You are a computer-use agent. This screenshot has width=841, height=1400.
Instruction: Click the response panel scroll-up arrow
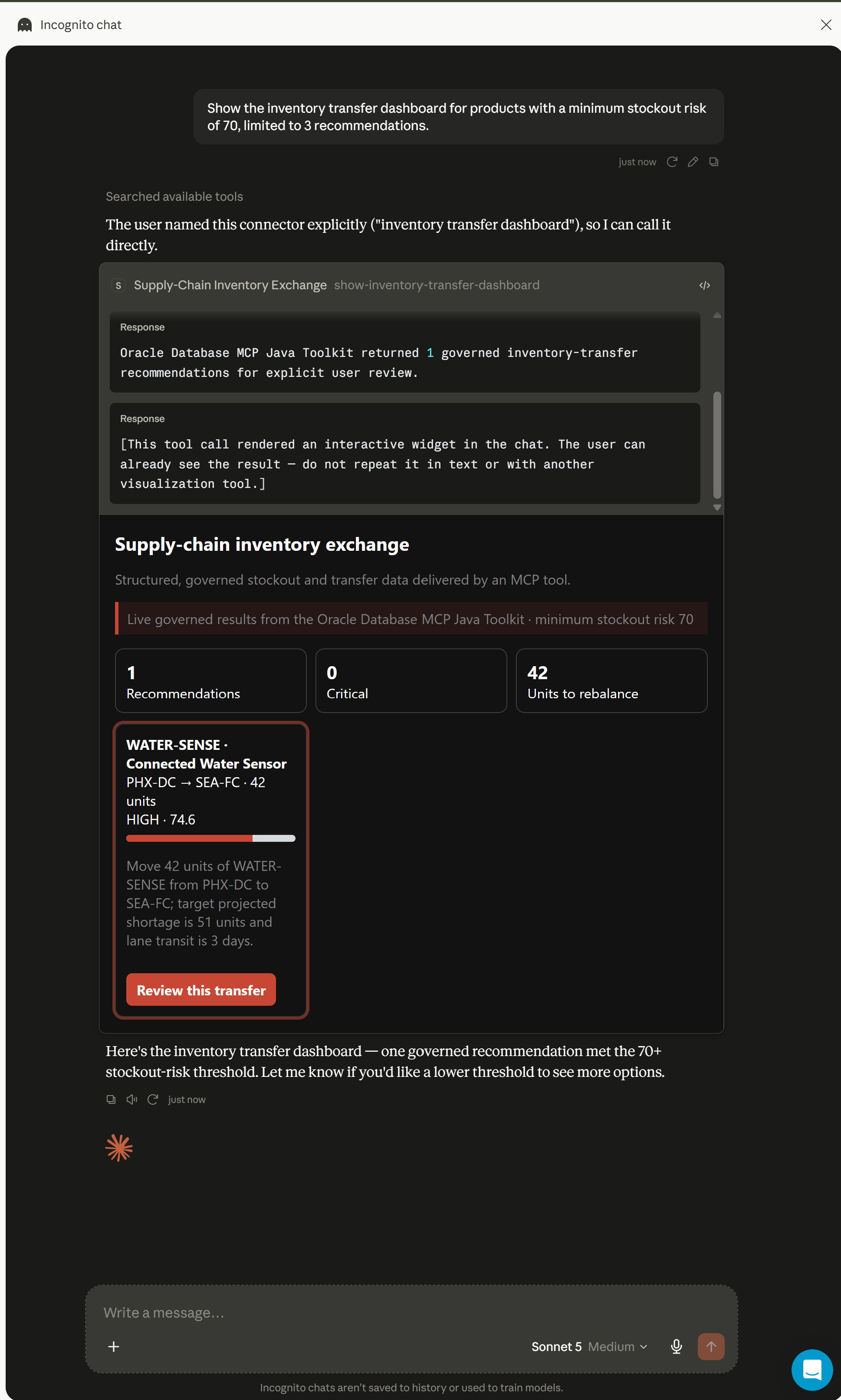tap(717, 315)
